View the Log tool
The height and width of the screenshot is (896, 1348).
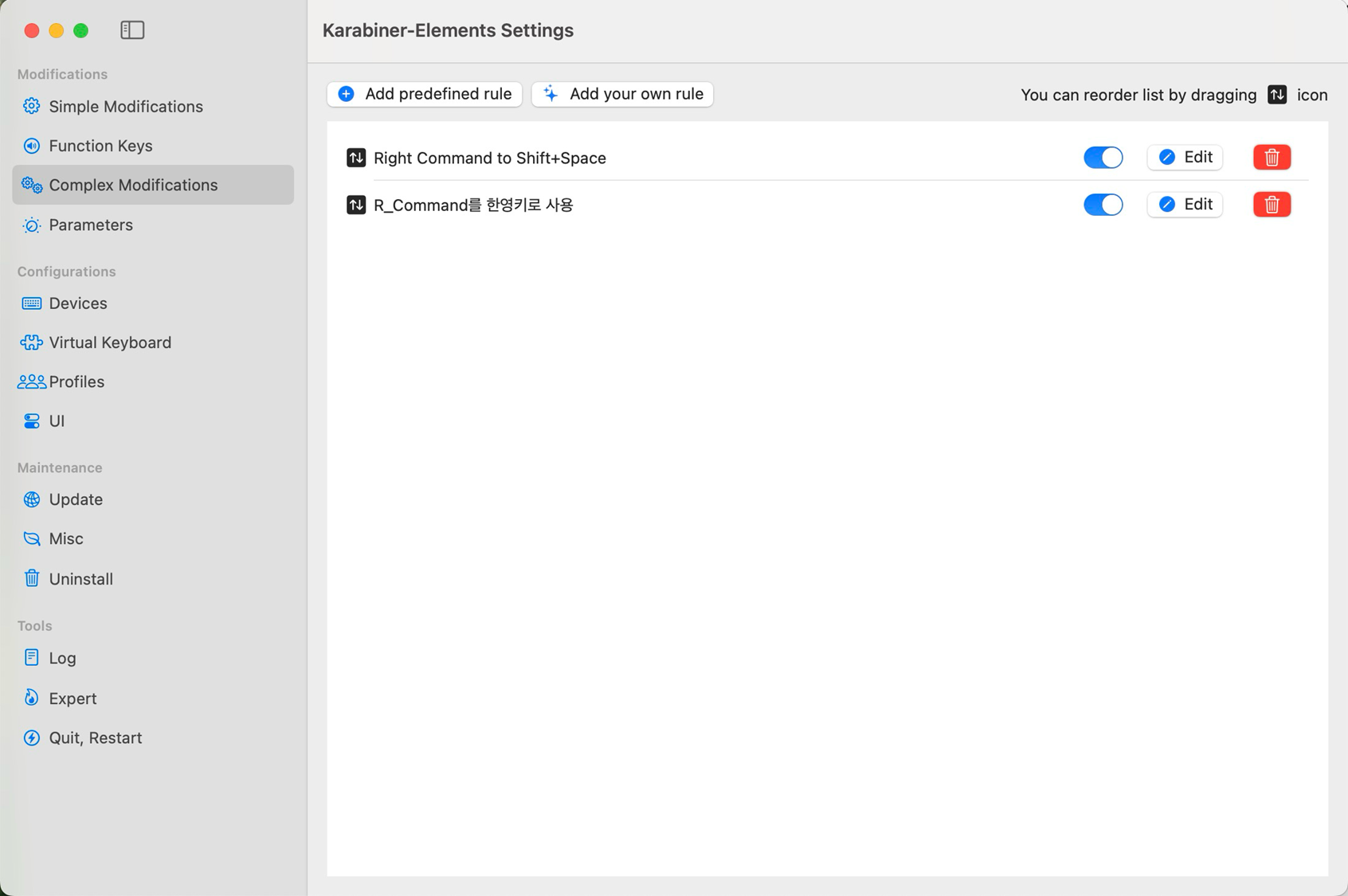[x=153, y=658]
